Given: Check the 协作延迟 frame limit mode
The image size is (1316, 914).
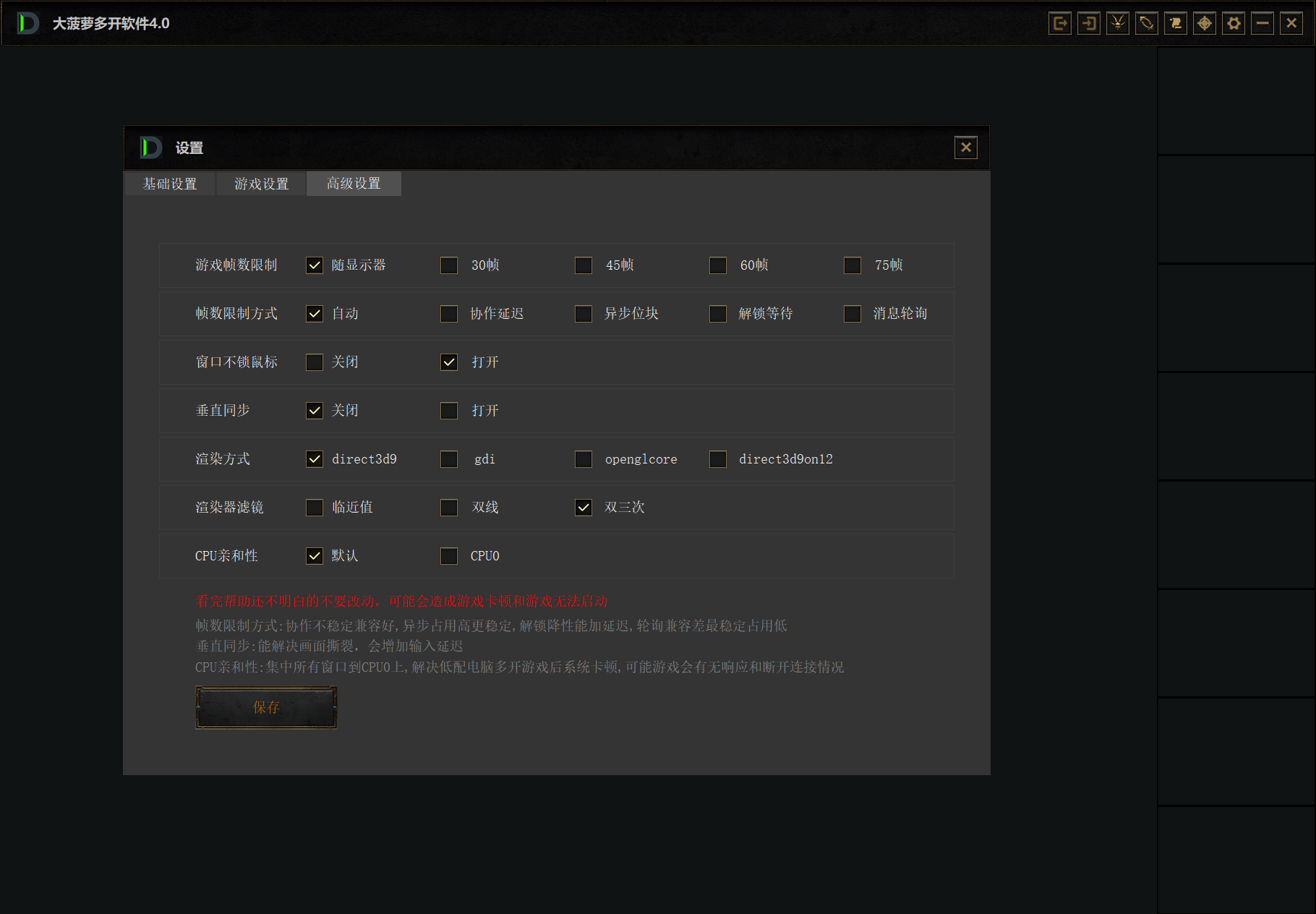Looking at the screenshot, I should pos(449,314).
